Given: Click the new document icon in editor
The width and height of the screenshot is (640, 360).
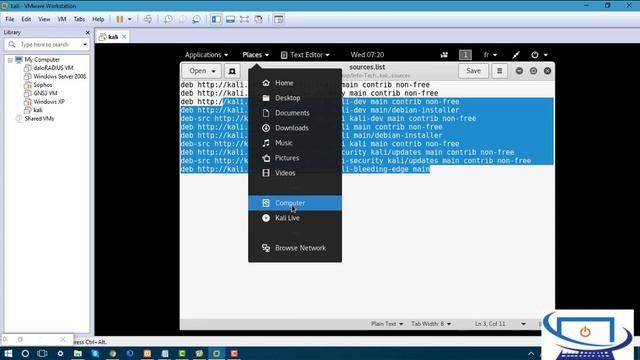Looking at the screenshot, I should pos(232,71).
